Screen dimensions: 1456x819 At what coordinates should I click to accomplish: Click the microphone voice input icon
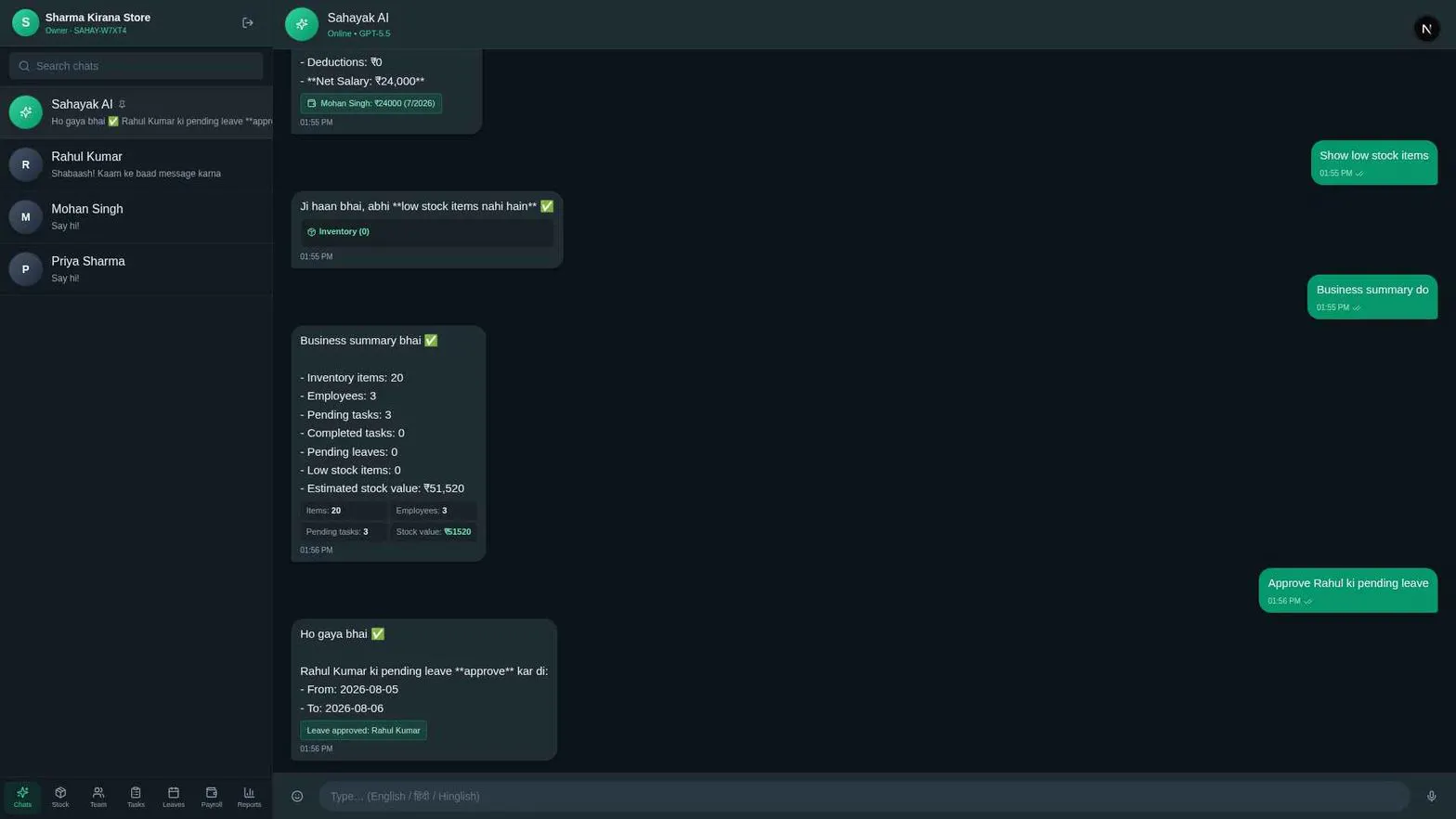tap(1431, 796)
